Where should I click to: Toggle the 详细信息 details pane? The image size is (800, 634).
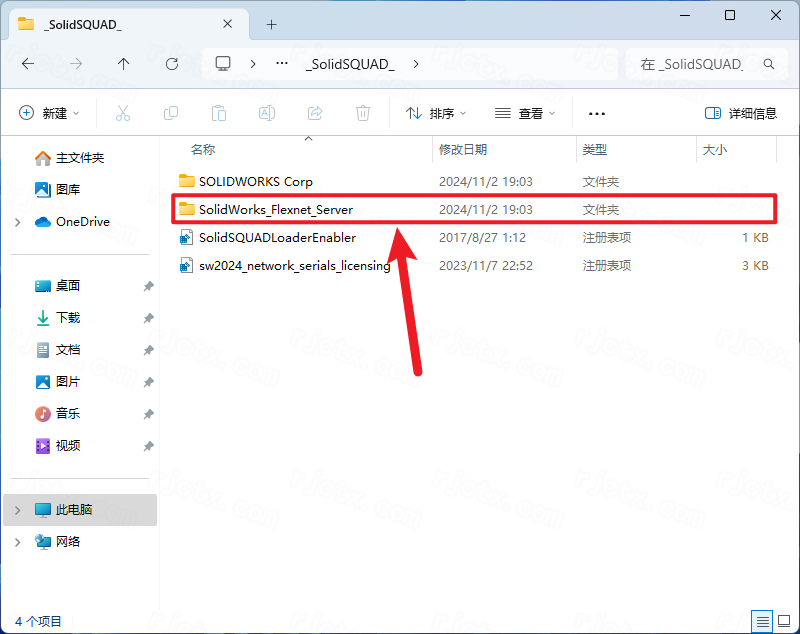click(740, 114)
